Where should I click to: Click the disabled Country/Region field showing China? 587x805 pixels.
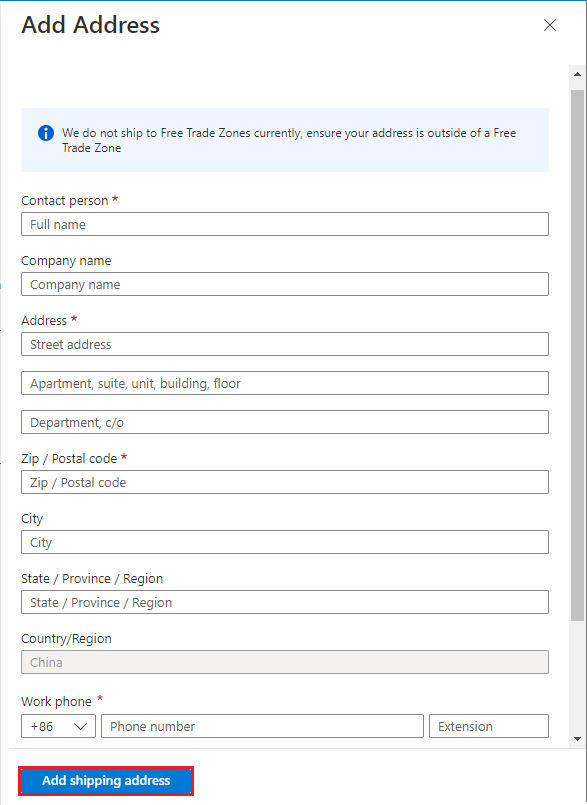point(284,662)
